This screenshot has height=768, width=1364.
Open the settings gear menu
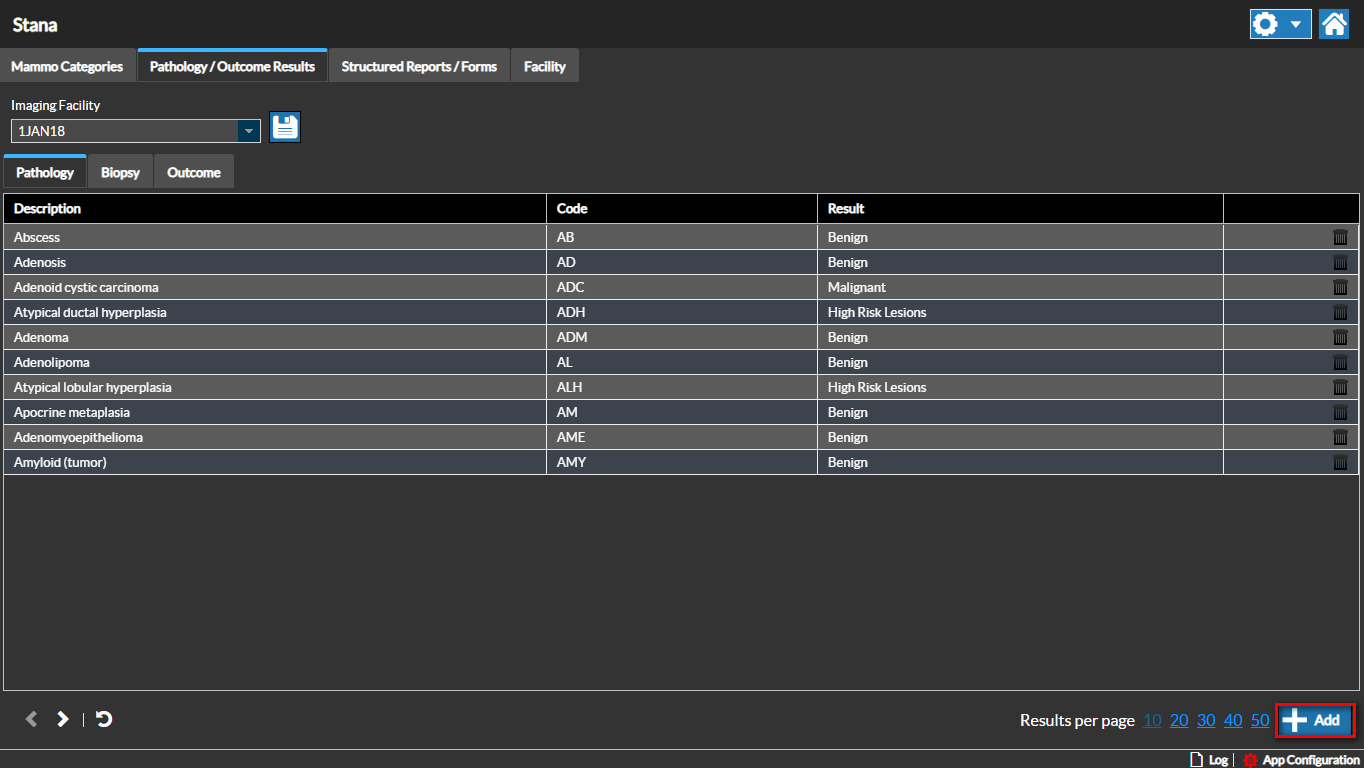[1280, 24]
